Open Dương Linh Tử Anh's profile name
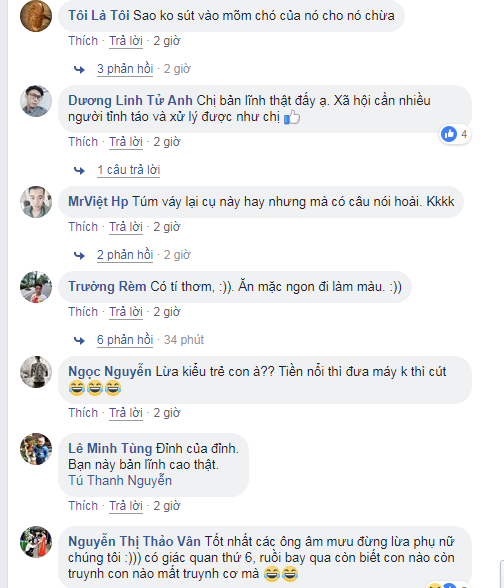Screen dimensions: 504x588 click(130, 100)
